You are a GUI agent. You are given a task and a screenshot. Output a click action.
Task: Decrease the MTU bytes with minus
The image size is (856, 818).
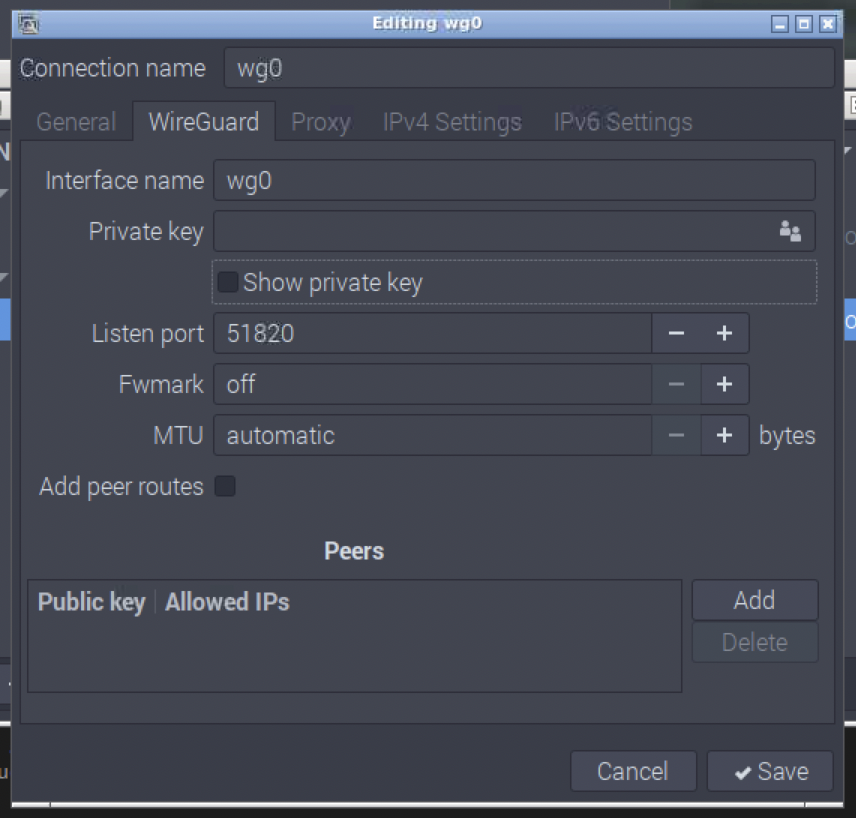tap(677, 435)
